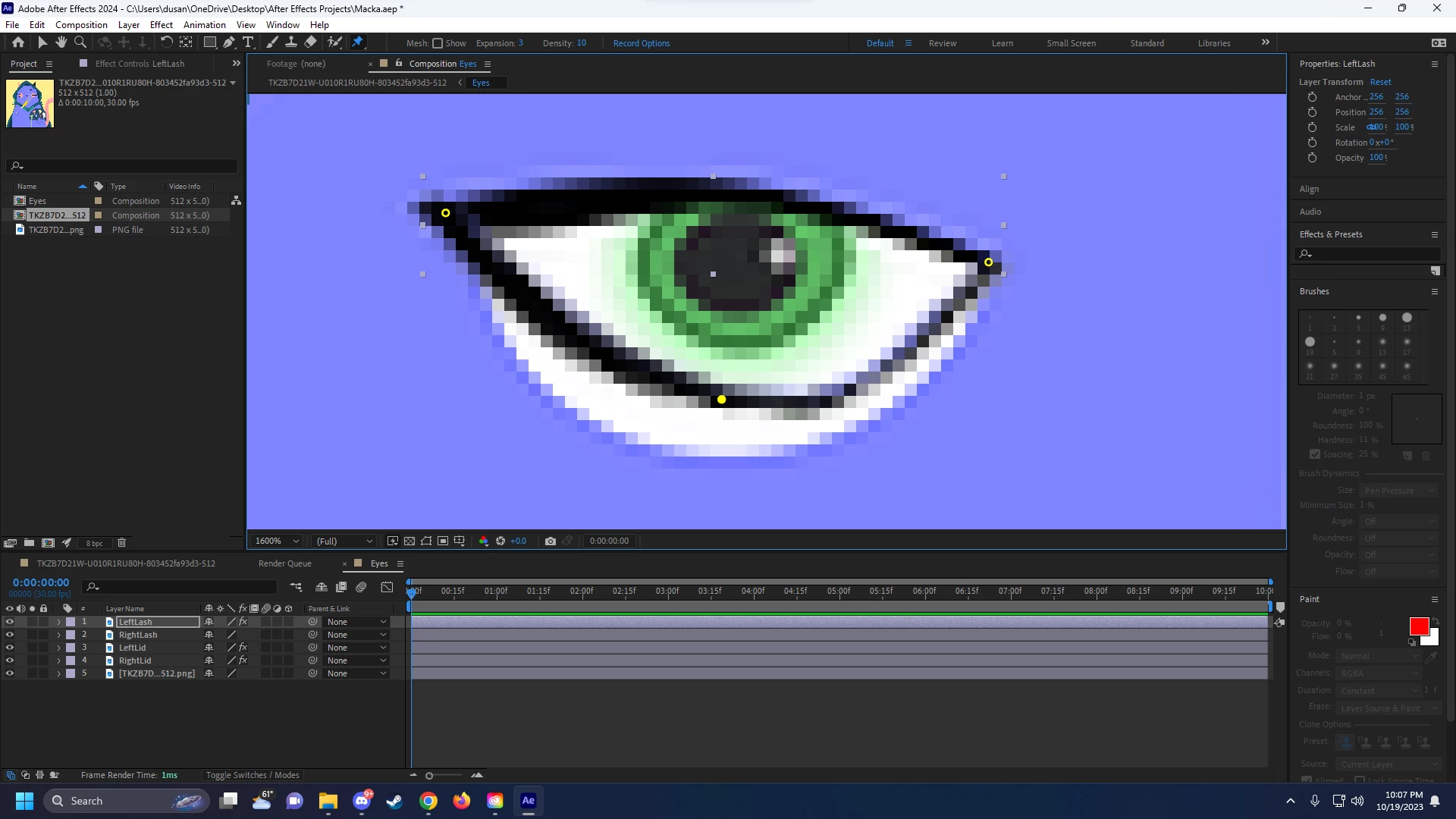Click the red foreground color swatch
This screenshot has height=819, width=1456.
1418,626
